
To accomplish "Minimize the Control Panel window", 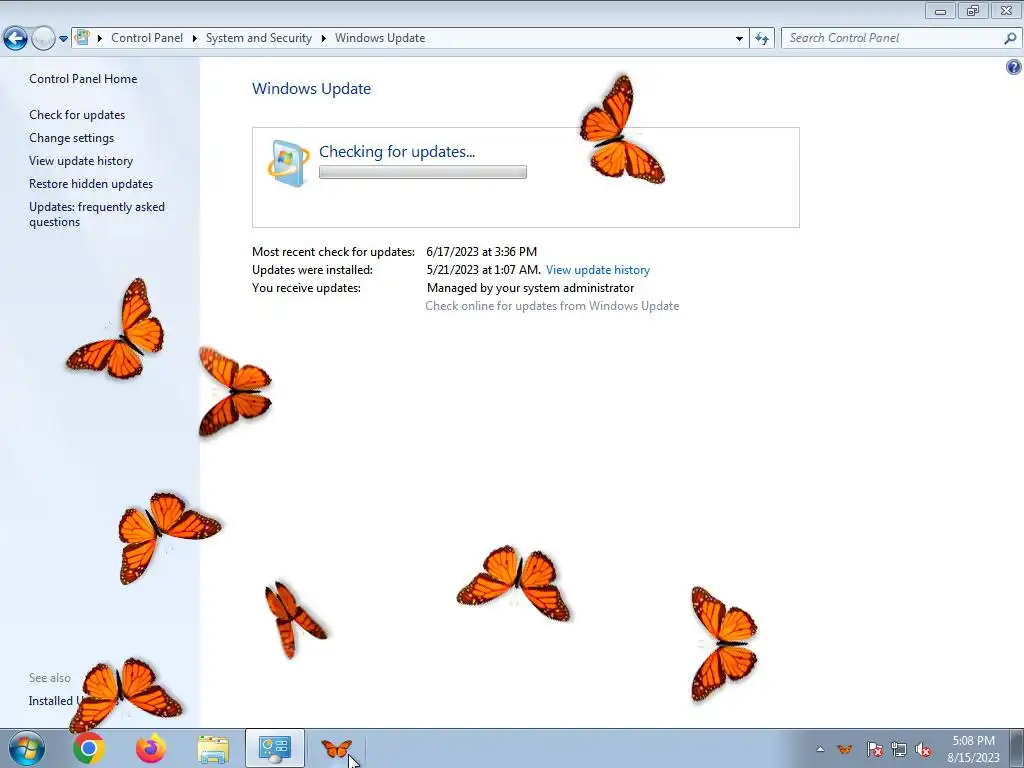I will [940, 10].
